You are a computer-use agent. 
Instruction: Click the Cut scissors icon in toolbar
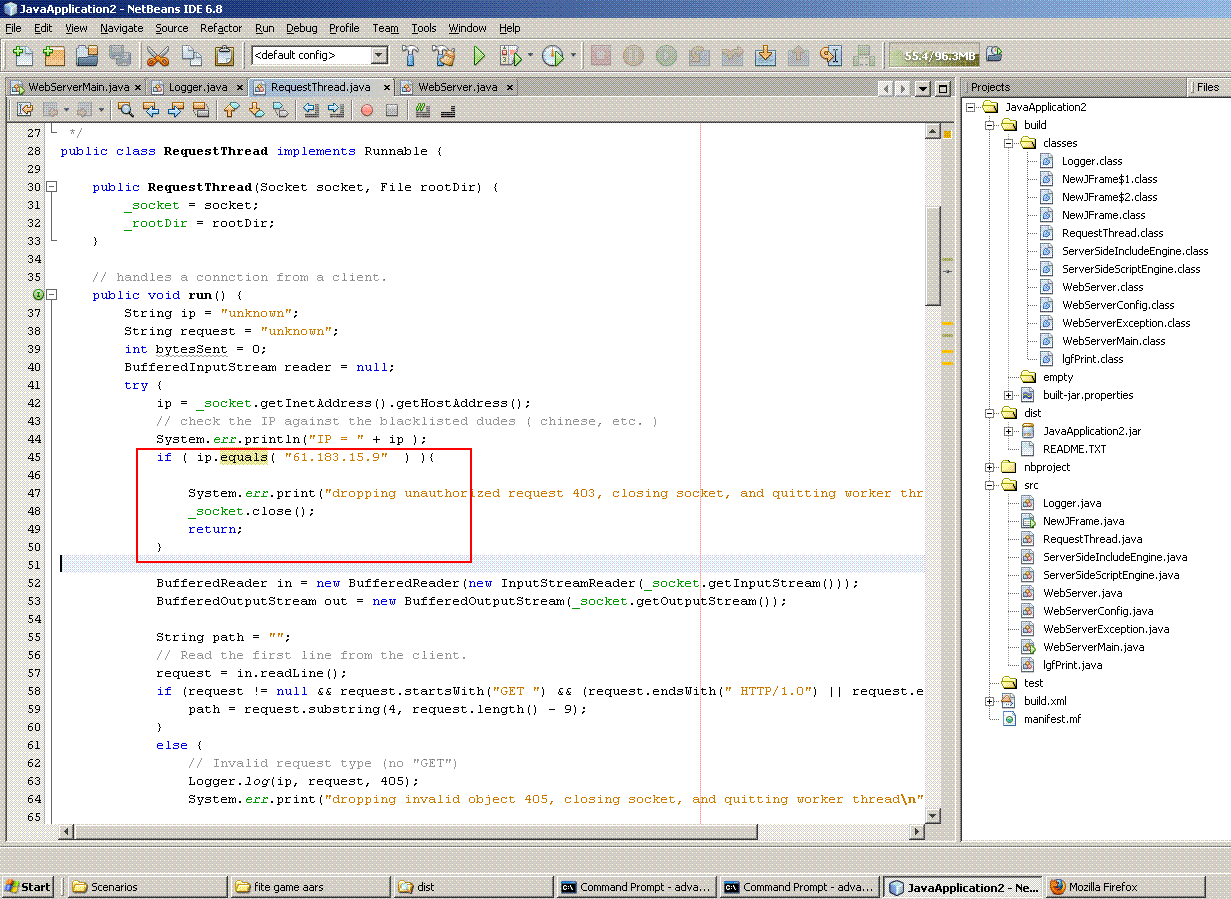157,56
